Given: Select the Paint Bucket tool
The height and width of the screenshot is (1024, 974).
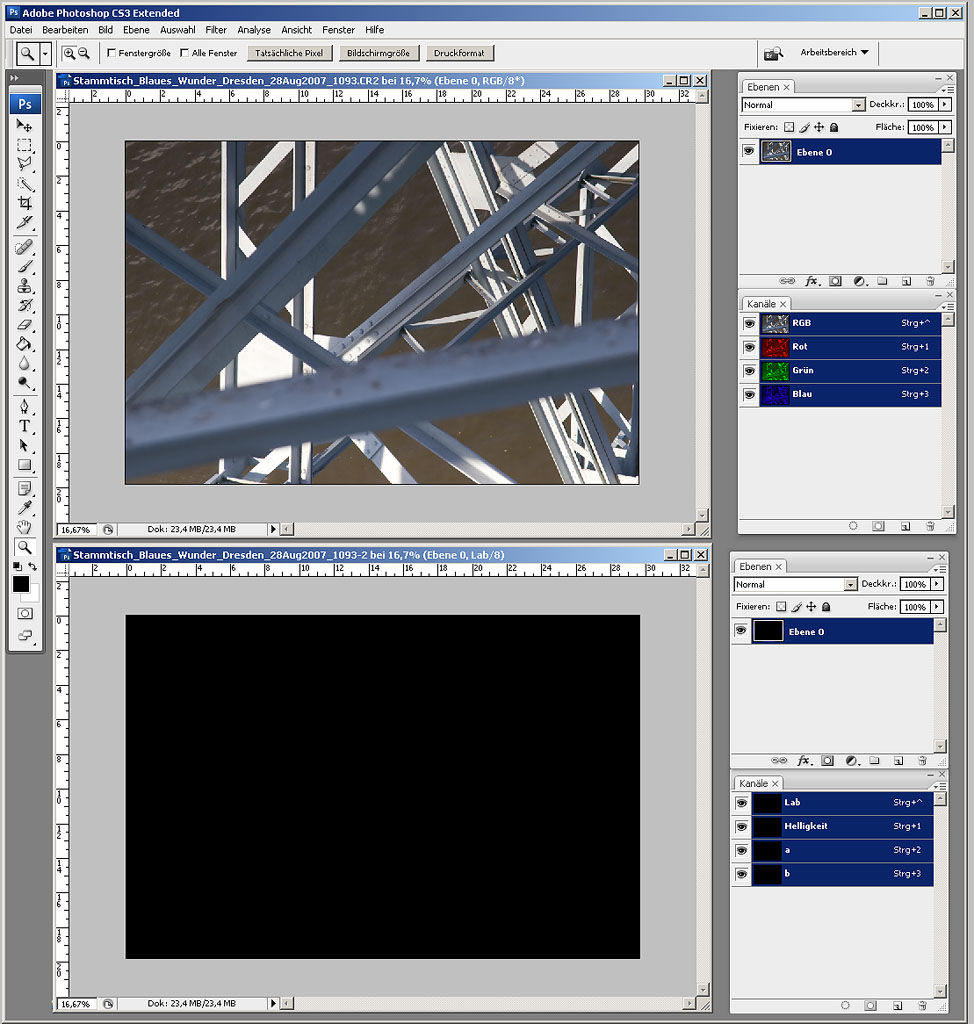Looking at the screenshot, I should coord(25,345).
